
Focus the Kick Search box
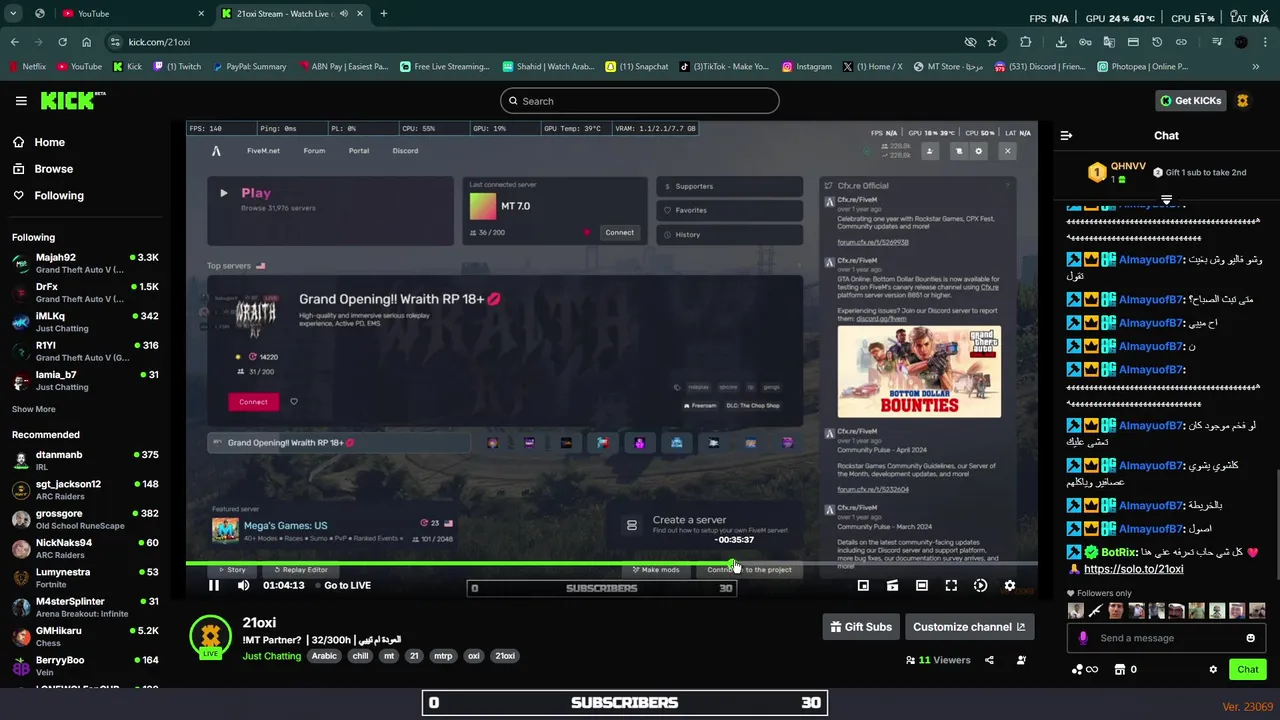639,101
